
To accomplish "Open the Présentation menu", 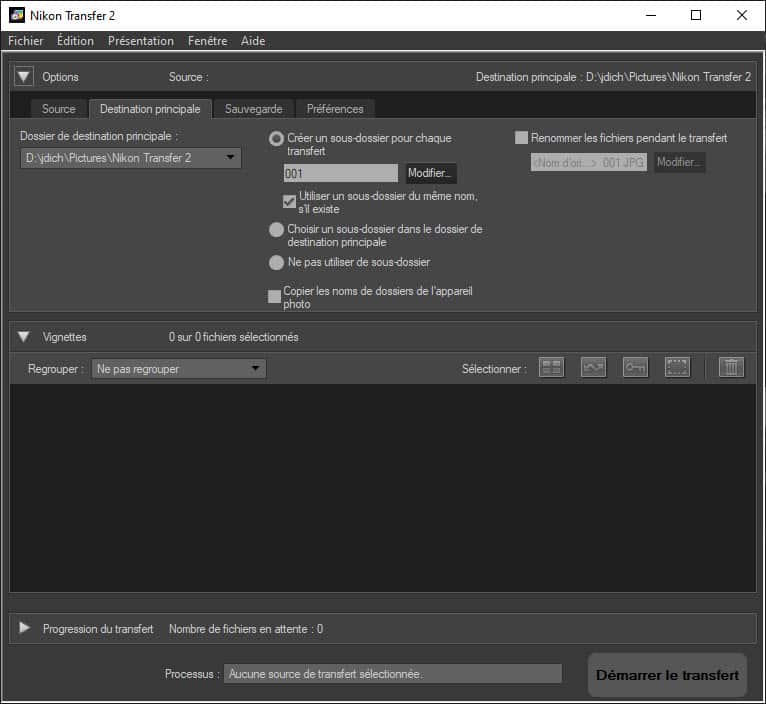I will pos(141,41).
